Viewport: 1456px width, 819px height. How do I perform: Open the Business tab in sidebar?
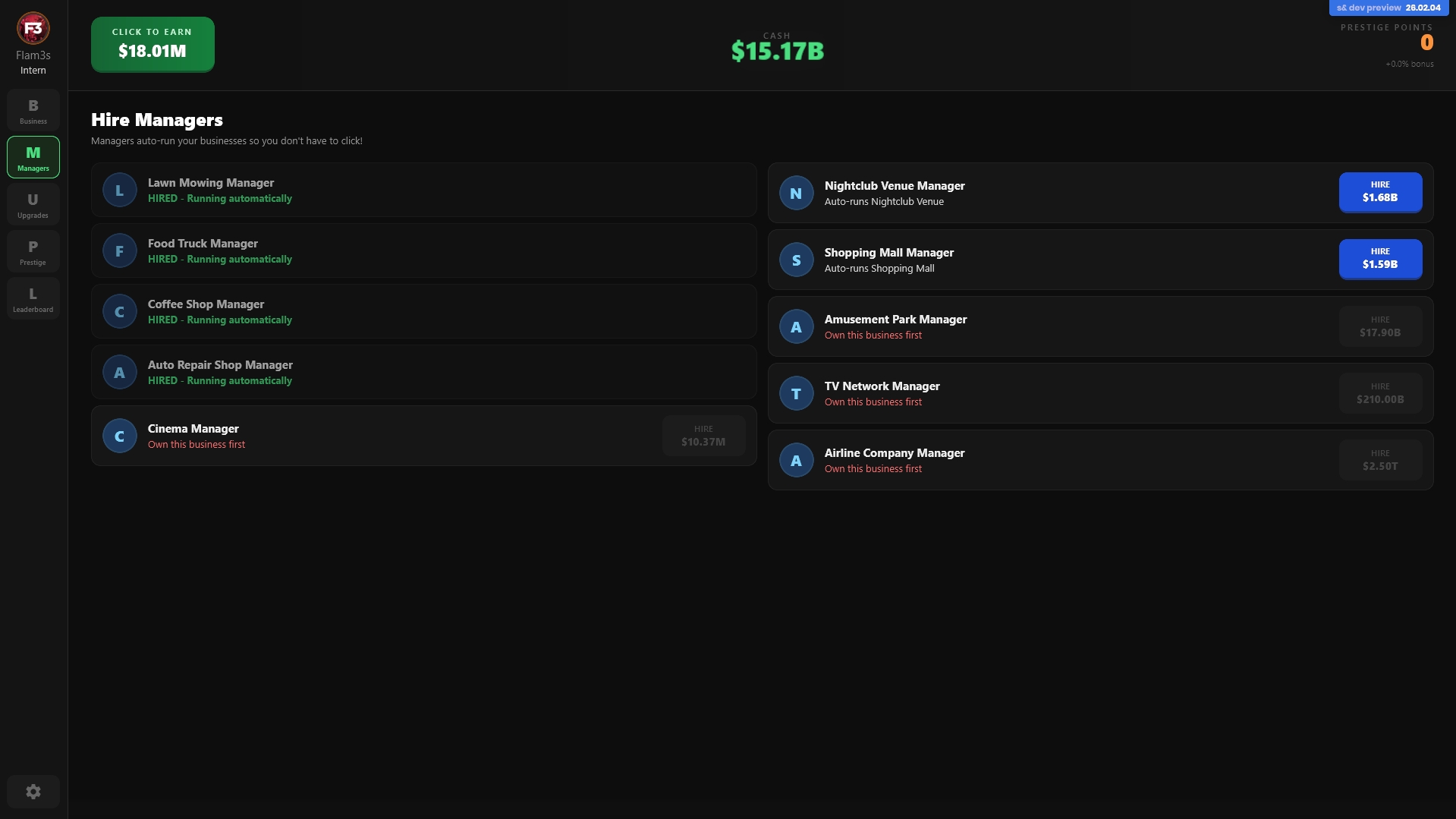(x=33, y=110)
